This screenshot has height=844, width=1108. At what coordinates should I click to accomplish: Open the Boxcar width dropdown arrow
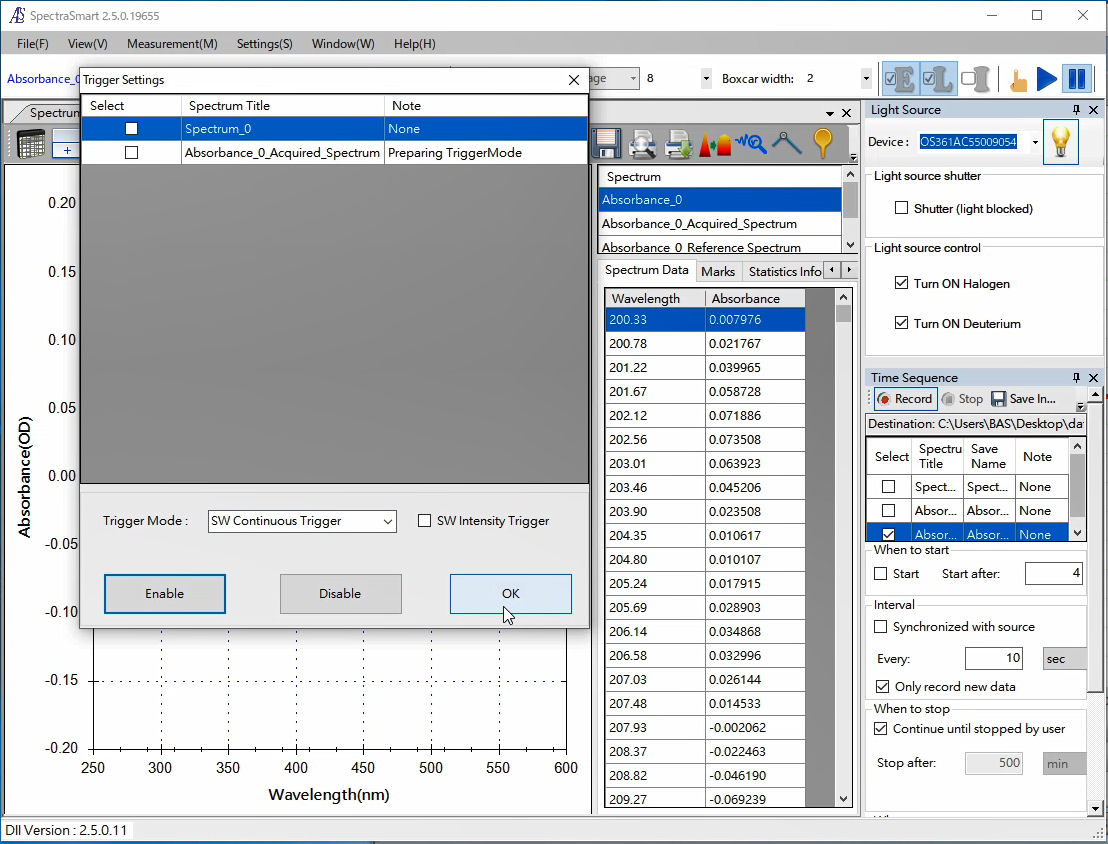(x=866, y=79)
